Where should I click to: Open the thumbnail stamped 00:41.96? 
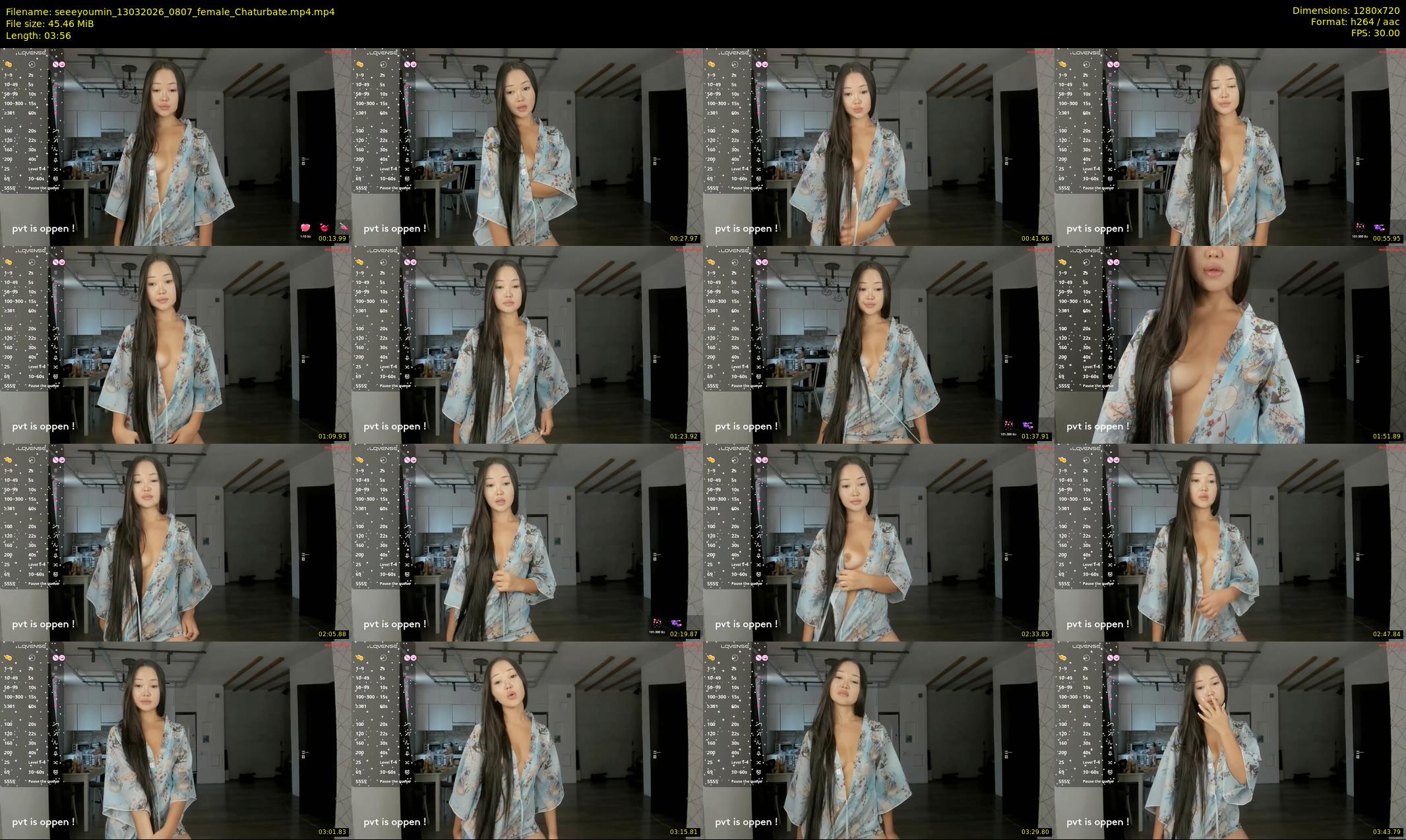(878, 147)
